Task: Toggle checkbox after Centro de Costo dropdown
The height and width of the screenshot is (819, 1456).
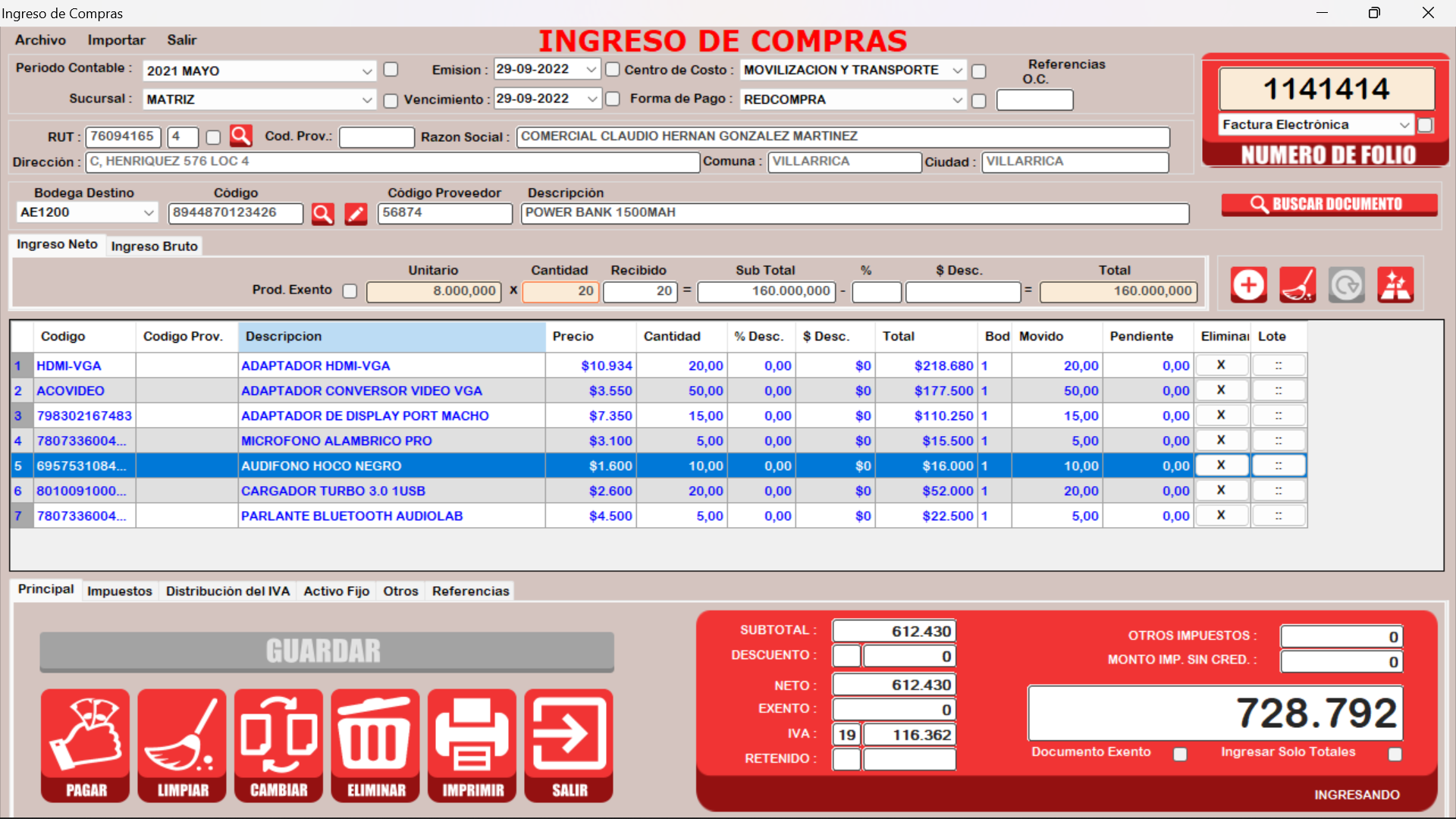Action: (979, 71)
